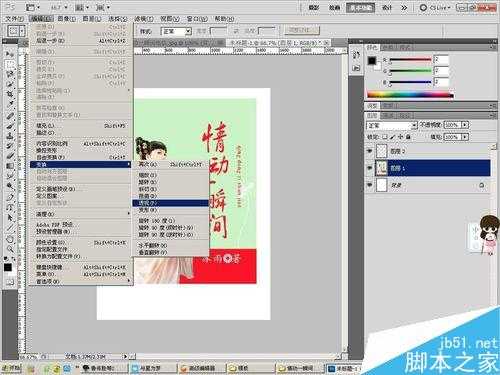Hide layer 图层 2 with its eye icon

coord(369,151)
